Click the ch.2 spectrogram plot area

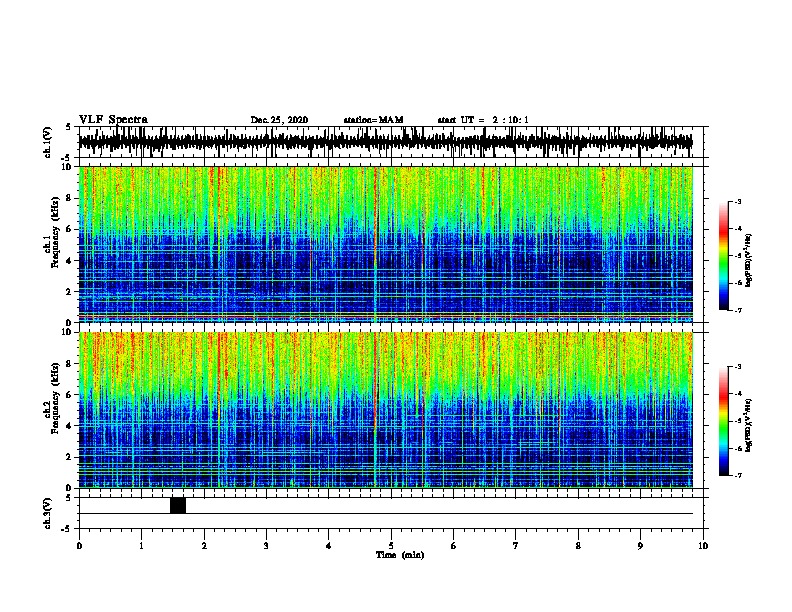coord(386,410)
